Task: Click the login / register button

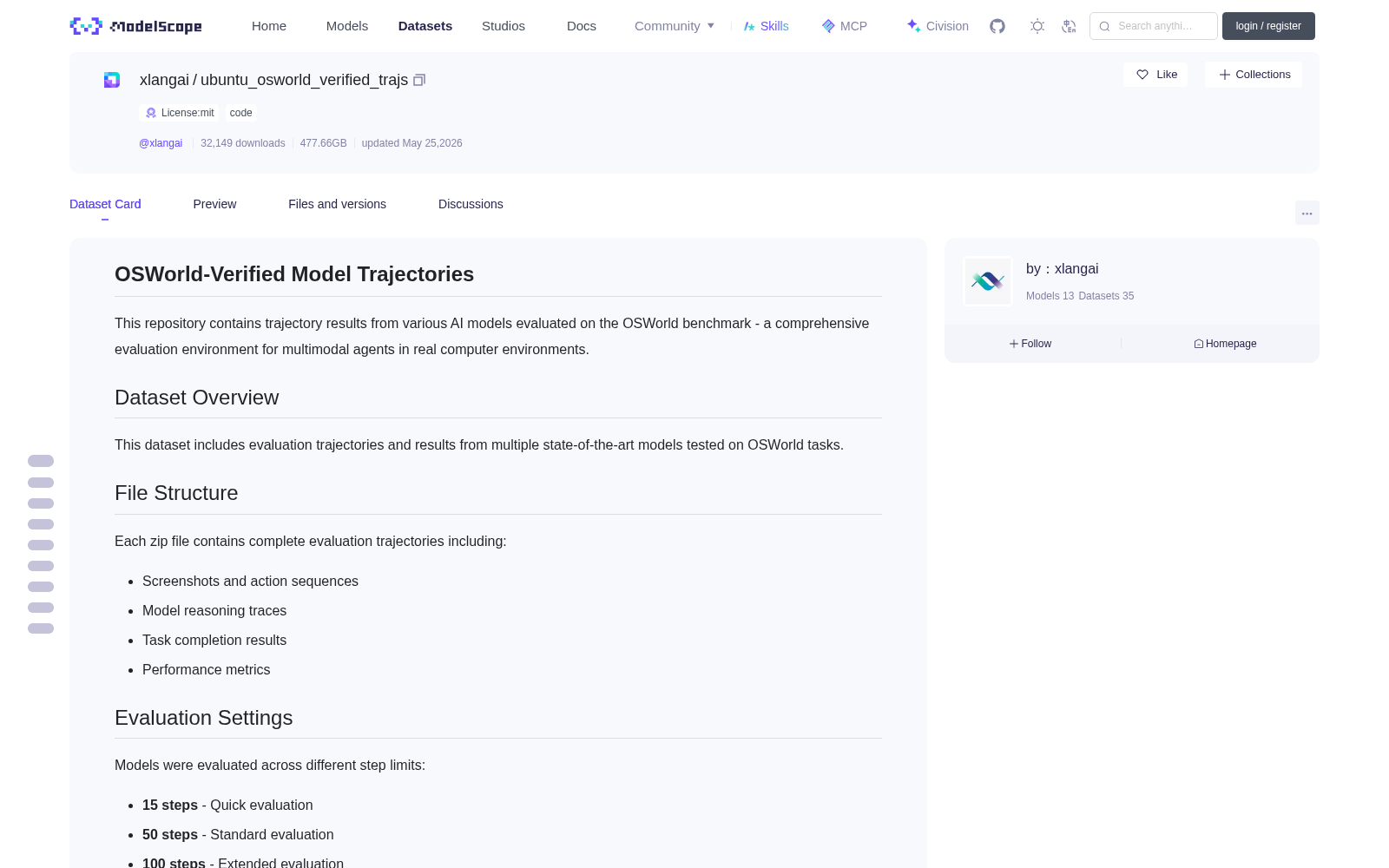Action: [x=1268, y=26]
